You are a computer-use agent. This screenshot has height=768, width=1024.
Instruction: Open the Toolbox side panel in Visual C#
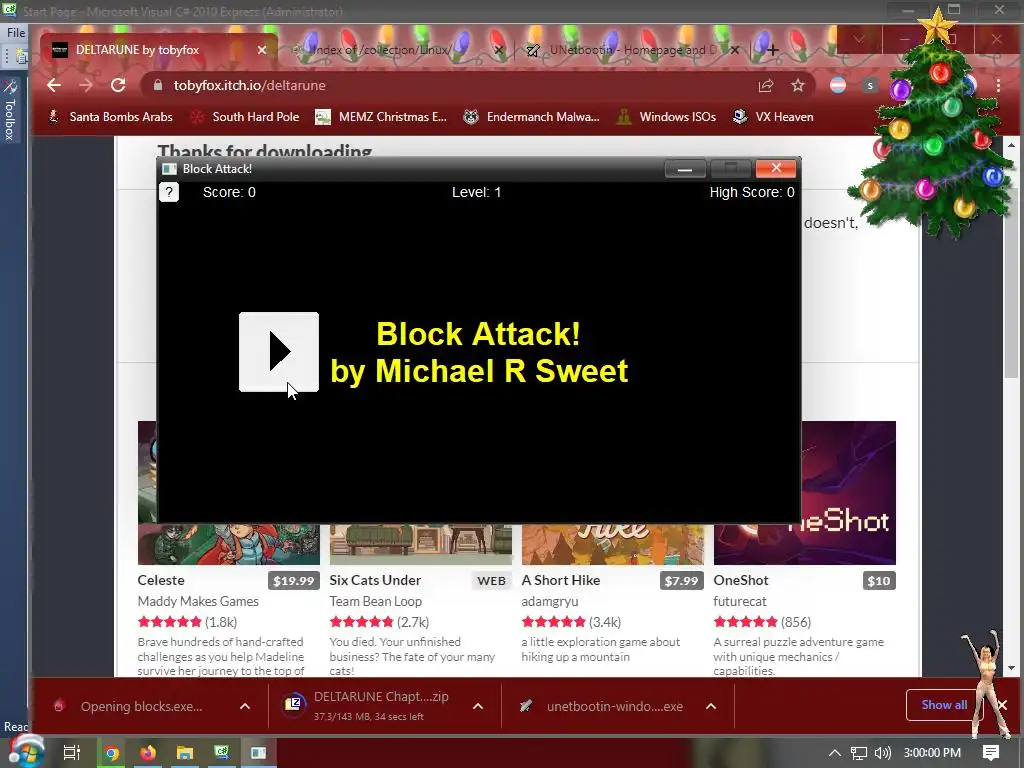pos(10,111)
